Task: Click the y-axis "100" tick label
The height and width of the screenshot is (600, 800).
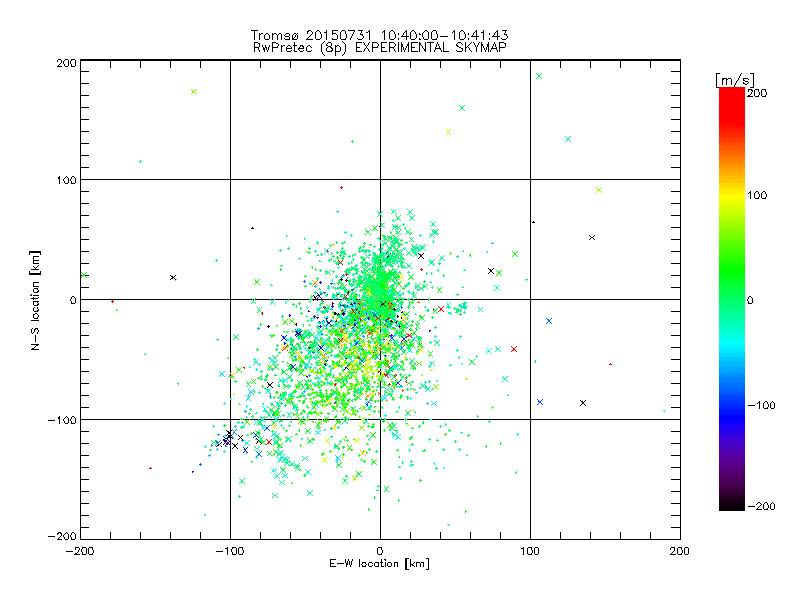Action: (x=66, y=180)
